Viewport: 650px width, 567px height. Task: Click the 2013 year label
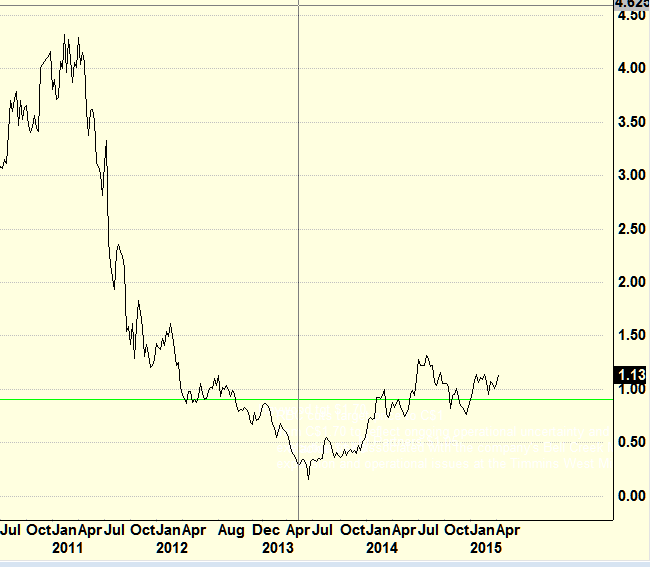pyautogui.click(x=278, y=548)
